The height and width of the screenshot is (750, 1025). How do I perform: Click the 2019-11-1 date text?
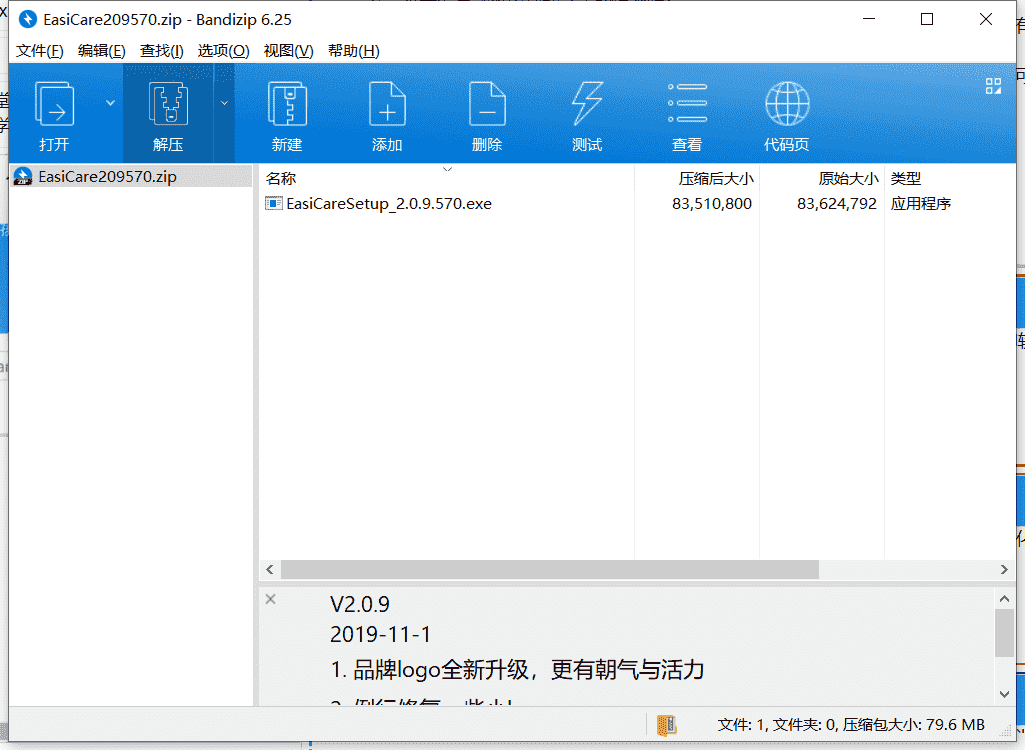(x=380, y=634)
